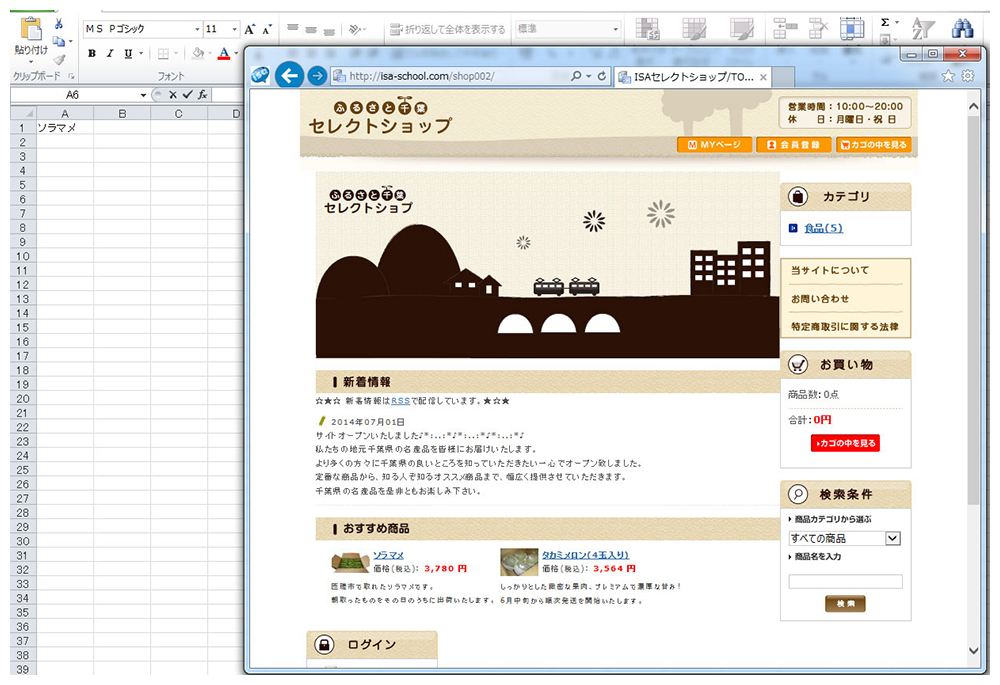Click the red カゴの中を見る cart button
1000x685 pixels.
845,443
